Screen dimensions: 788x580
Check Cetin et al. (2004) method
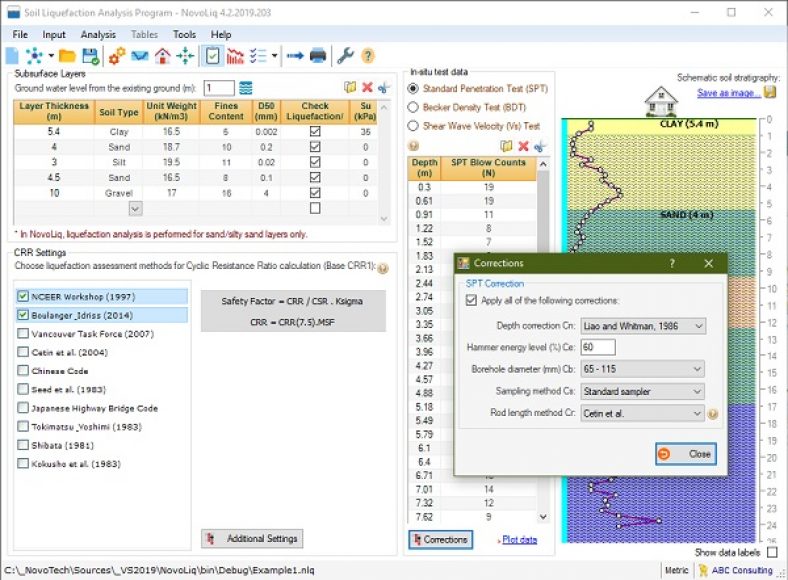click(23, 352)
